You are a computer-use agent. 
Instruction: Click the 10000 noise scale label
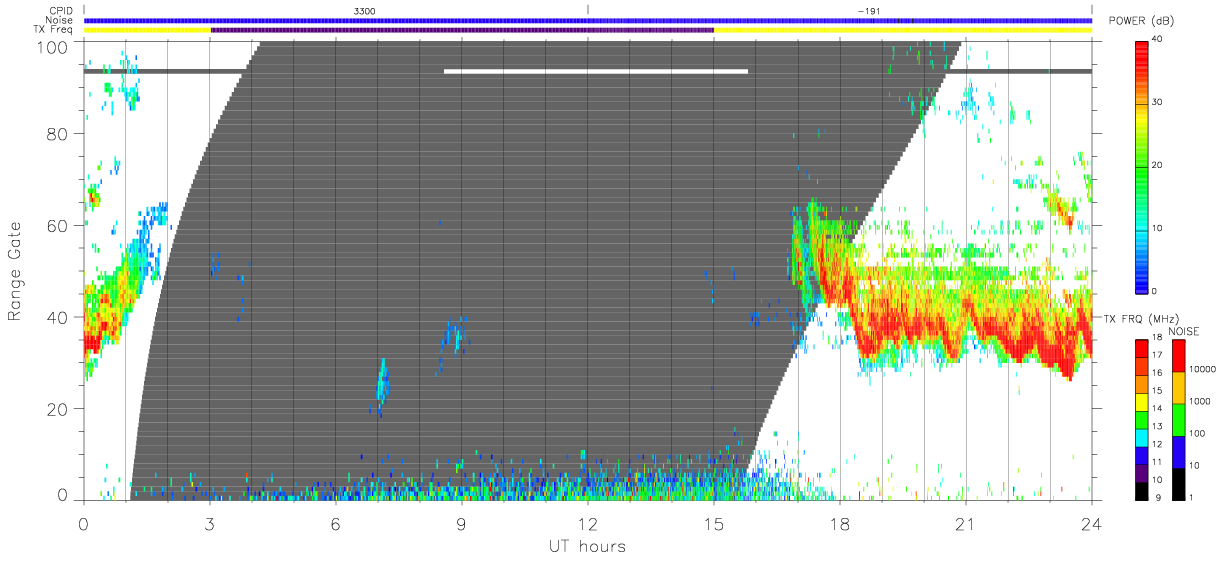pos(1203,369)
